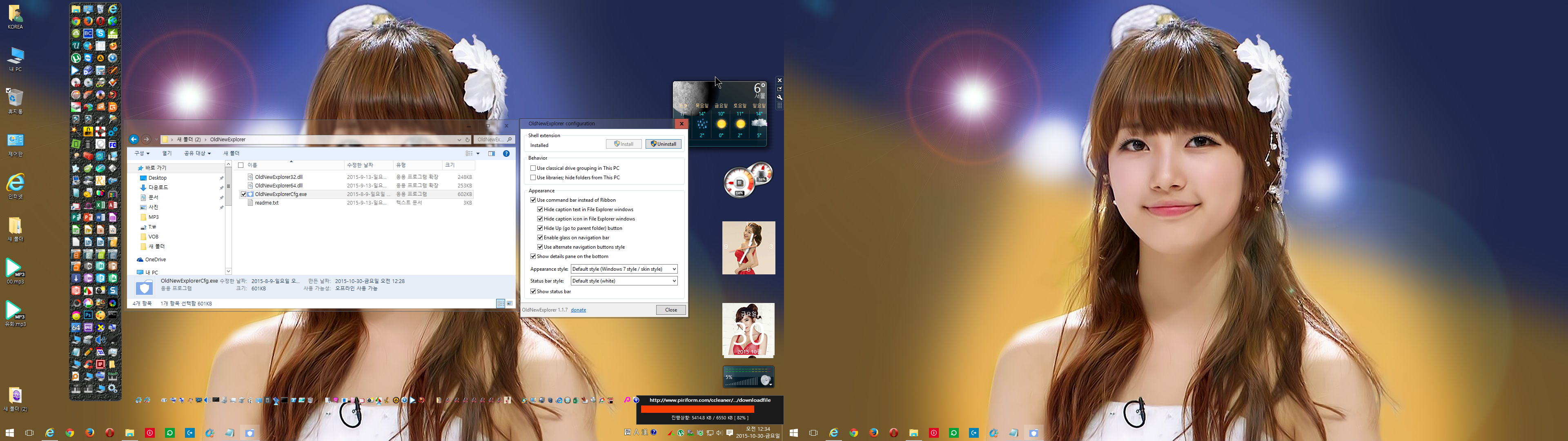1568x441 pixels.
Task: Close the OldNewExplorer configuration via Close button
Action: click(x=671, y=310)
